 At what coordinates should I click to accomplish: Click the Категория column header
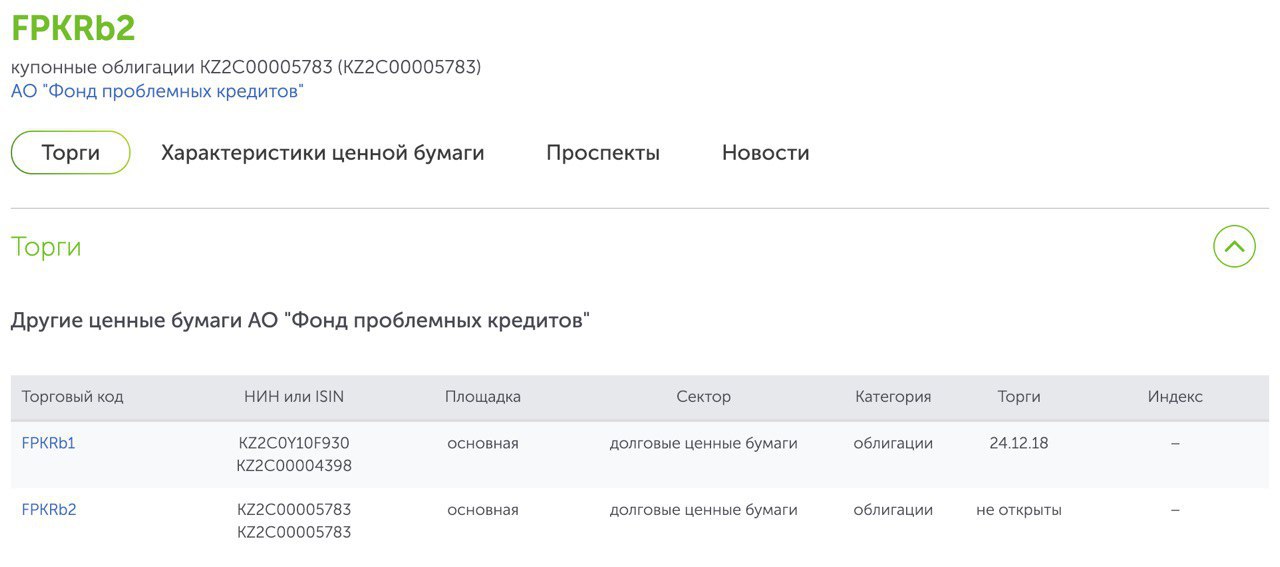(x=893, y=397)
